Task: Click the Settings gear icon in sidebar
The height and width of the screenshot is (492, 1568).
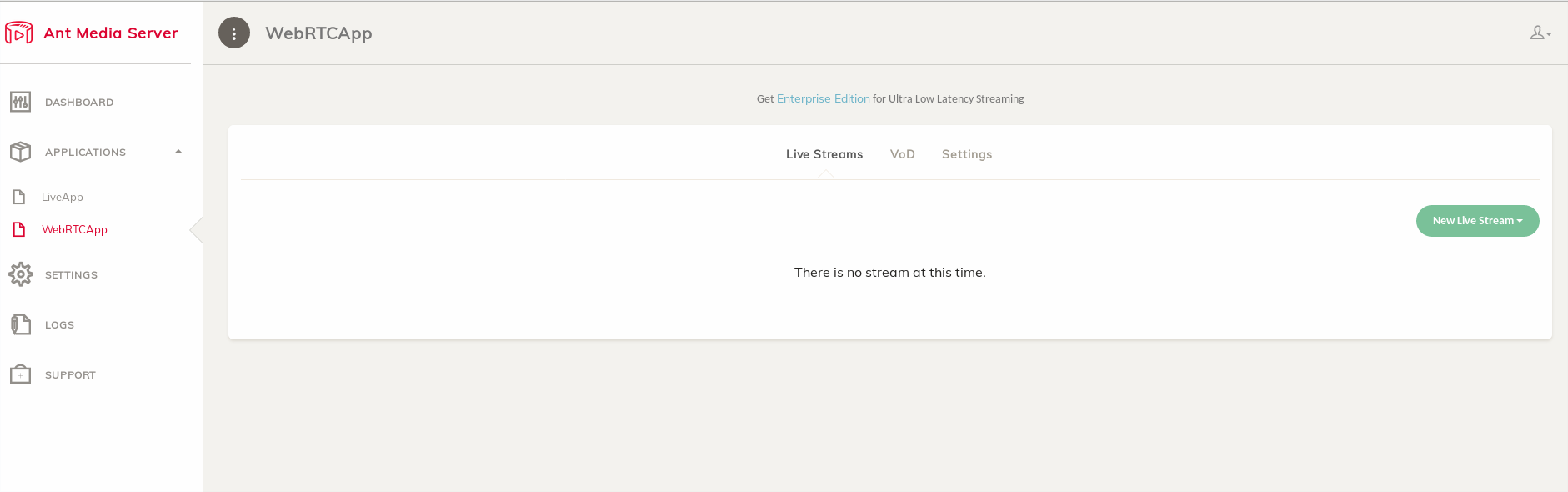Action: click(21, 274)
